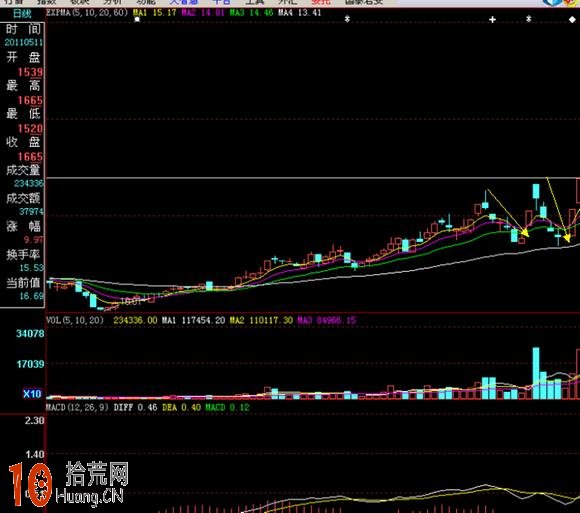The height and width of the screenshot is (513, 580).
Task: Click the low price label near the chart bottom
Action: (131, 301)
